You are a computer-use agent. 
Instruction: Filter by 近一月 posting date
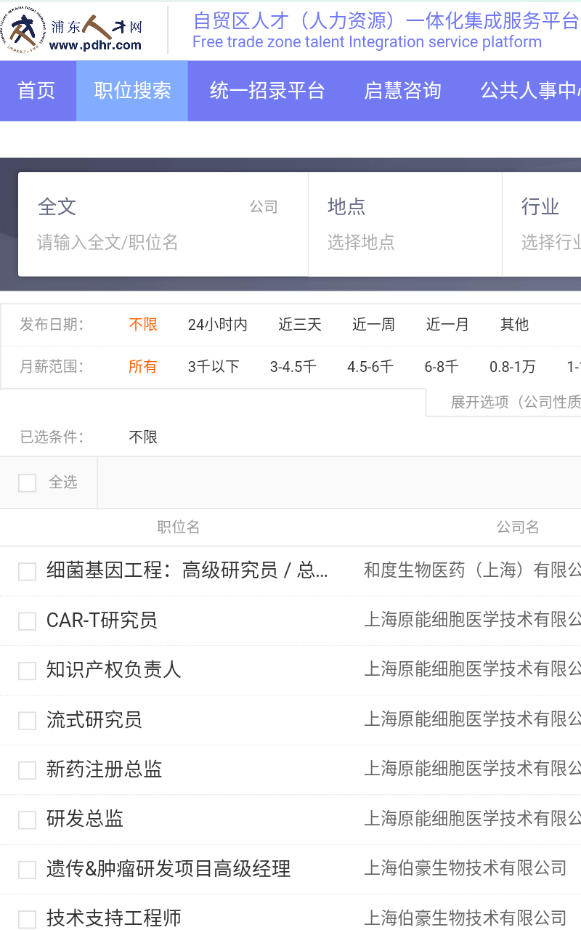448,324
